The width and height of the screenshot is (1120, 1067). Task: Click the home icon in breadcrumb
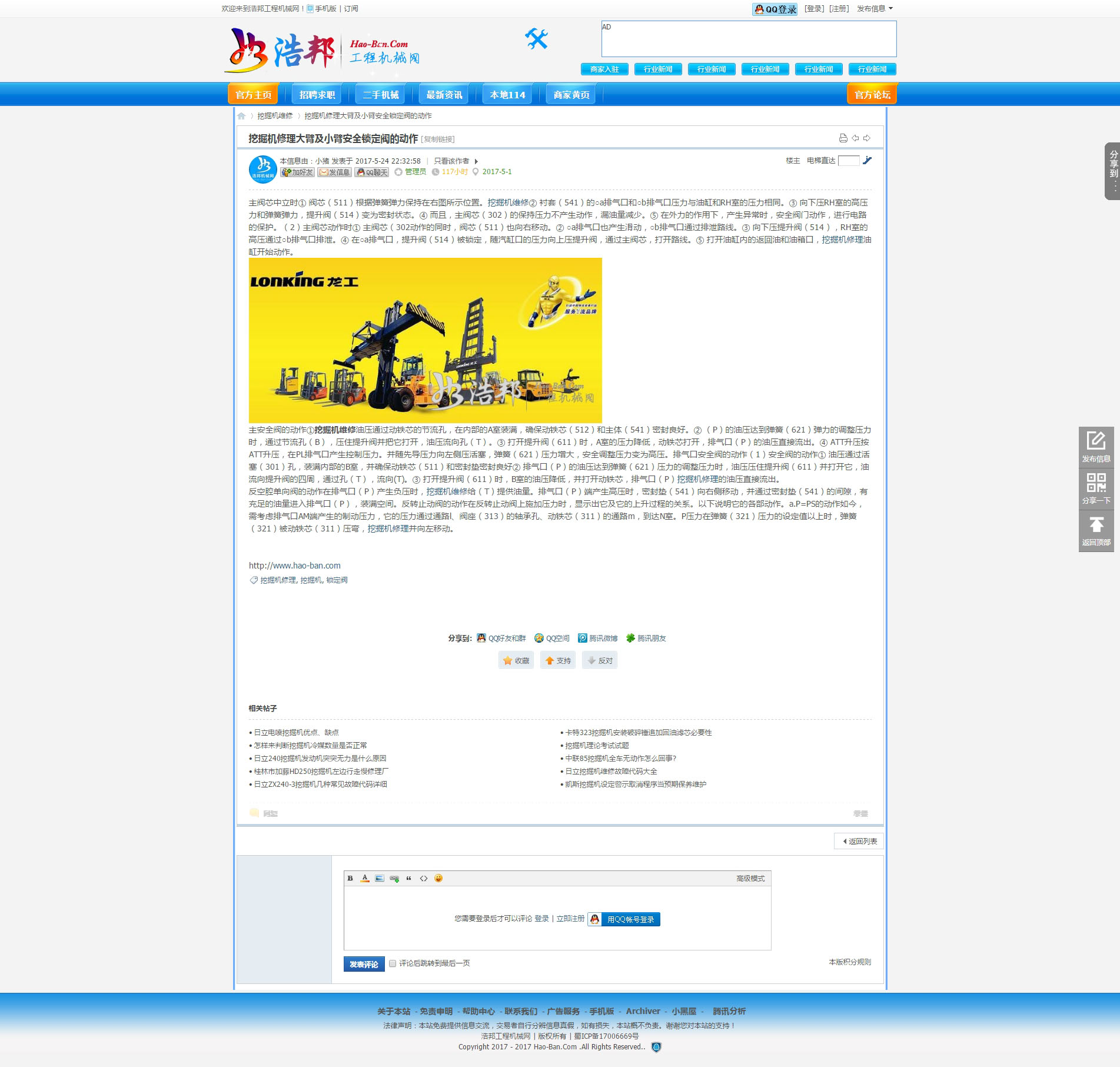click(241, 116)
